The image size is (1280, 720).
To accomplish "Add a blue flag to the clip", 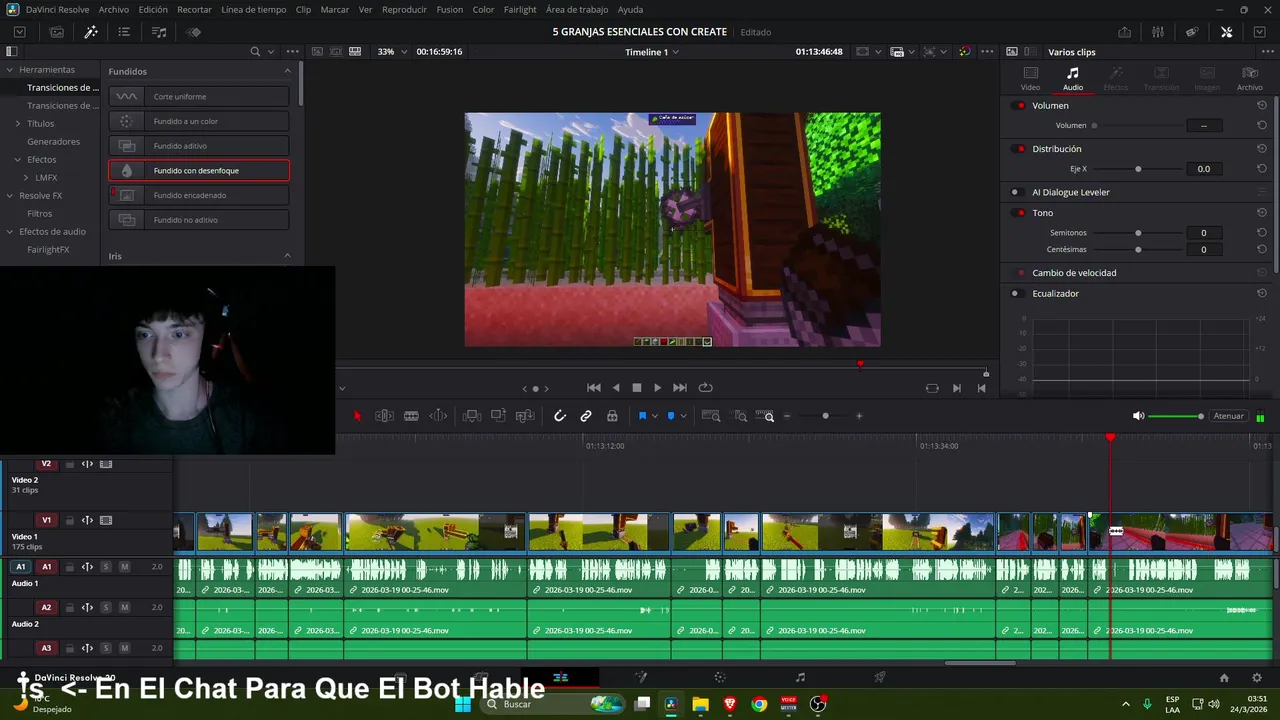I will [642, 416].
